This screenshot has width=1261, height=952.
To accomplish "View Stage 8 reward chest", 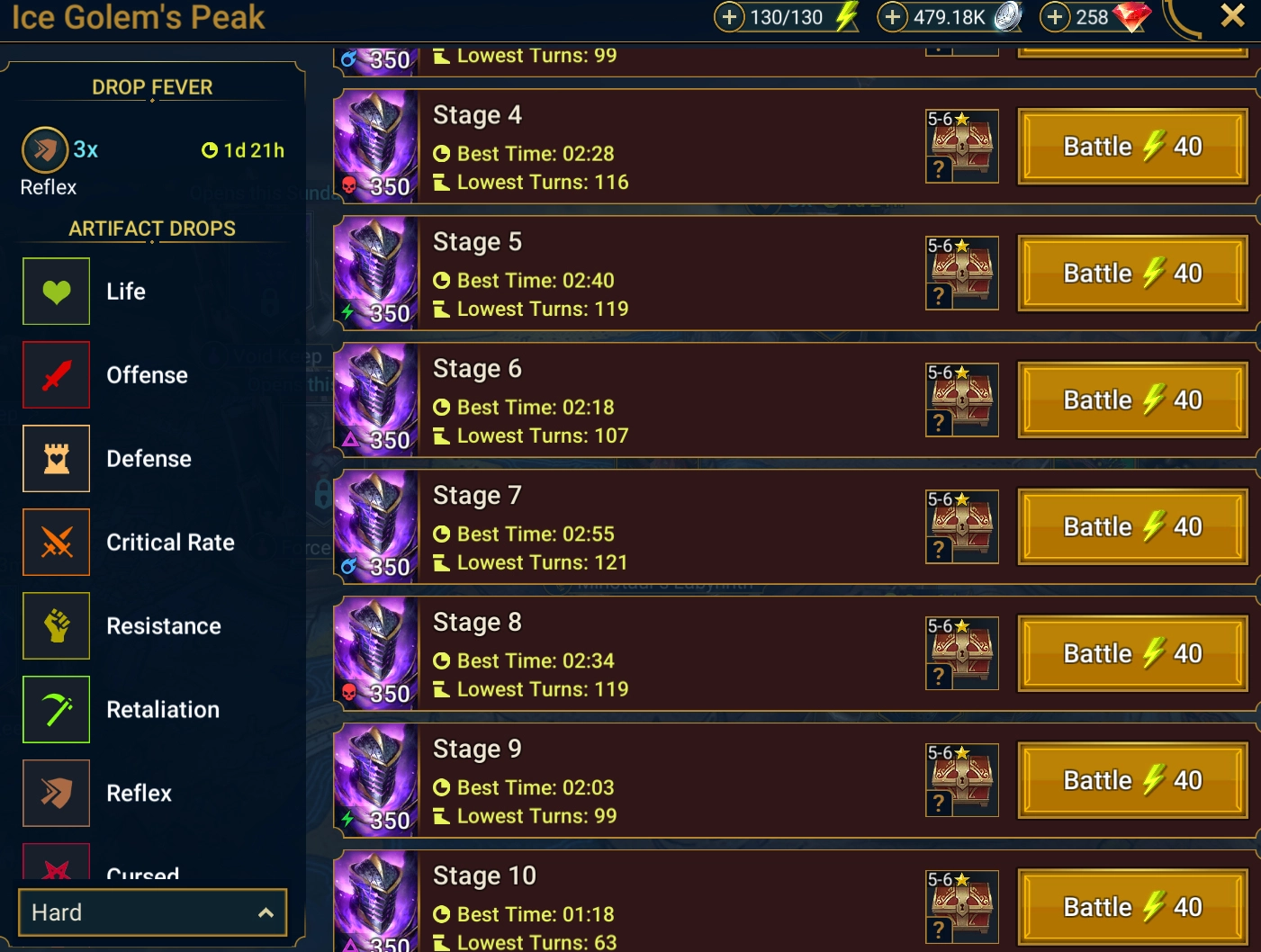I will 962,654.
